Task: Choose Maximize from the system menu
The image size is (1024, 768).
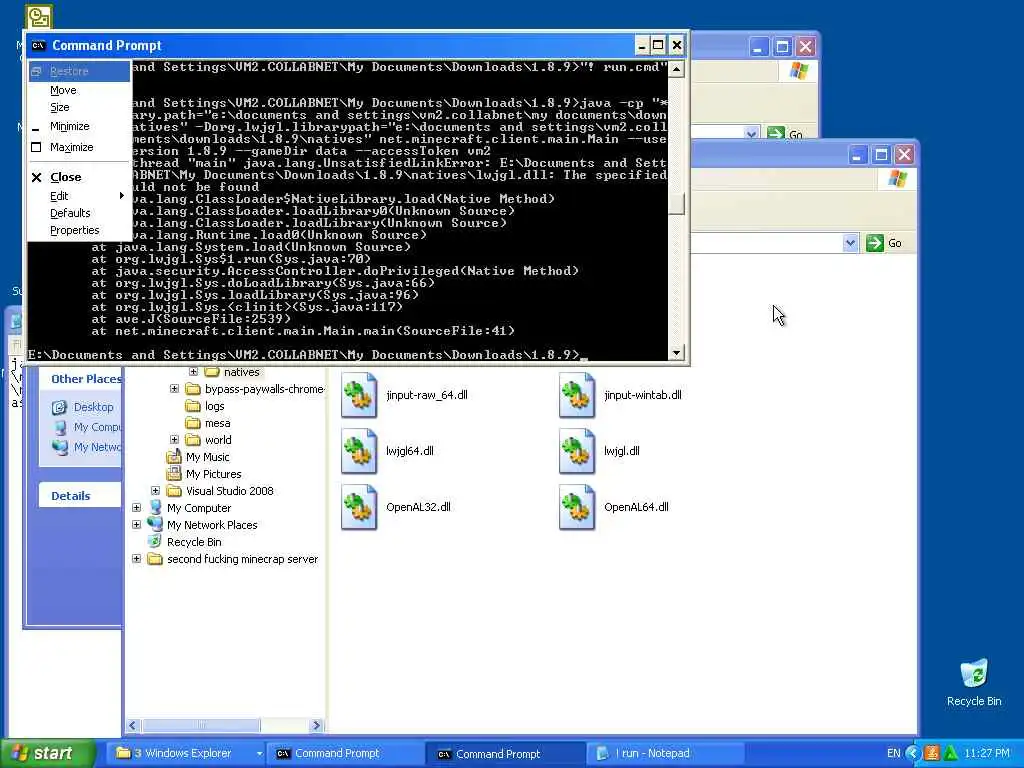Action: (79, 148)
